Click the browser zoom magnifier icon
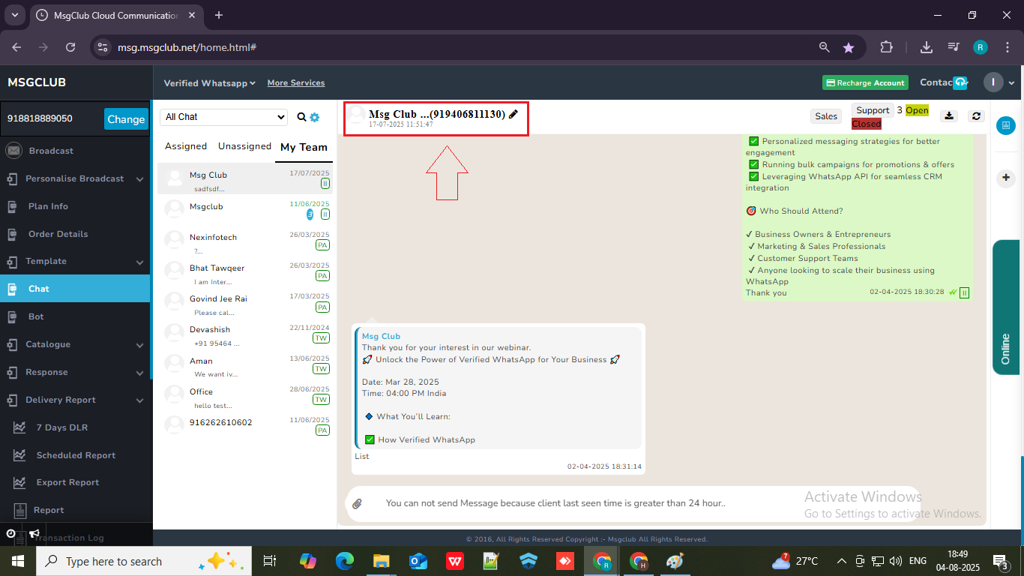Image resolution: width=1024 pixels, height=576 pixels. [824, 47]
